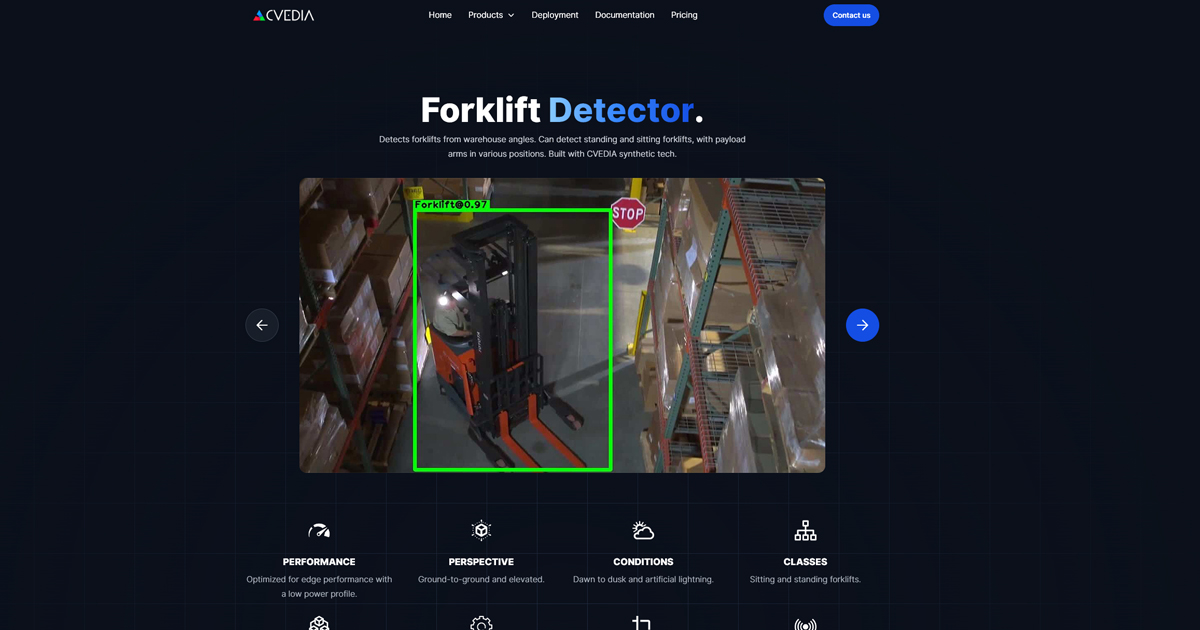Open the Pricing page
Image resolution: width=1200 pixels, height=630 pixels.
tap(684, 15)
